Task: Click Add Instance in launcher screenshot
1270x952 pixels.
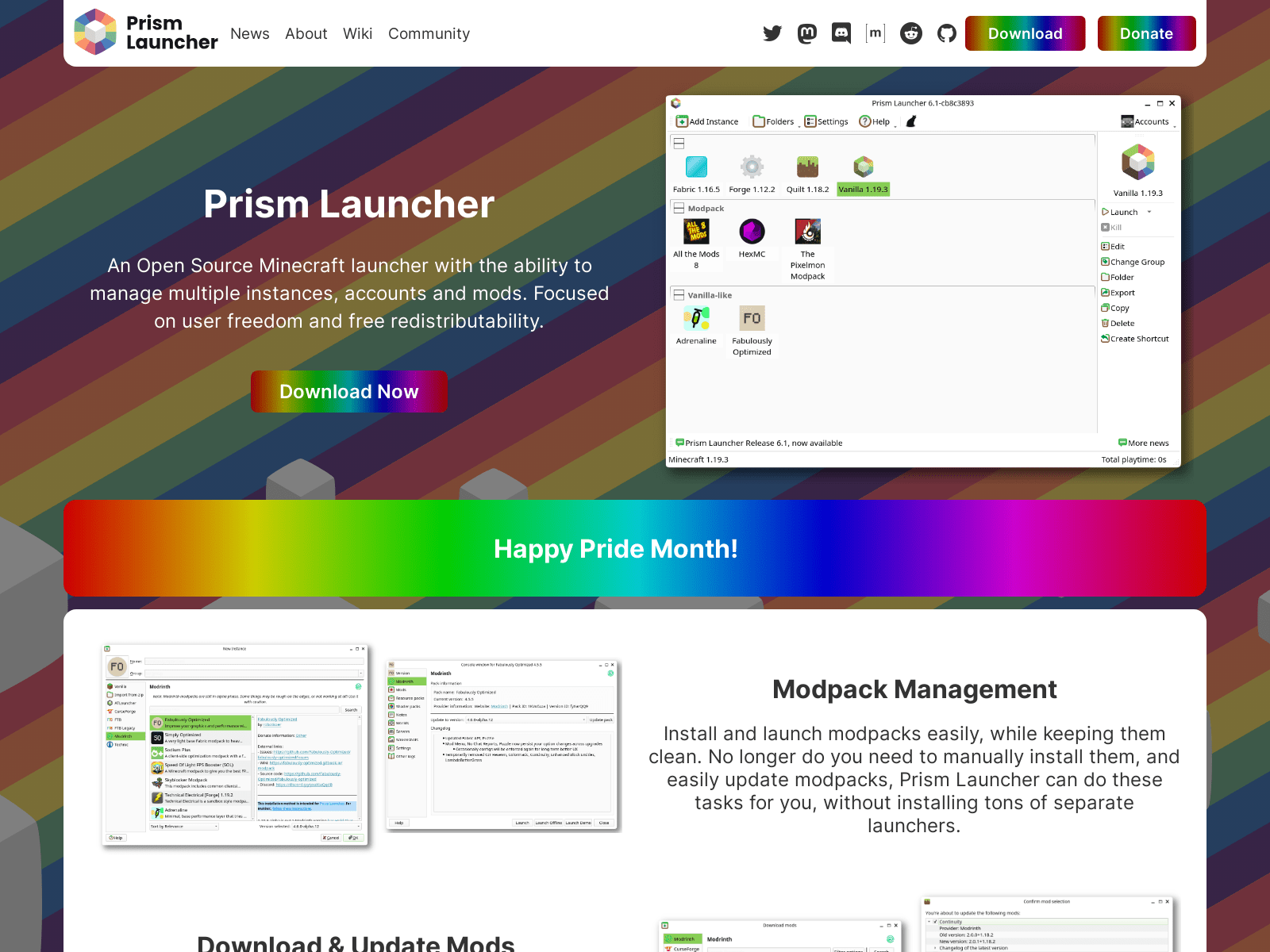Action: (707, 121)
